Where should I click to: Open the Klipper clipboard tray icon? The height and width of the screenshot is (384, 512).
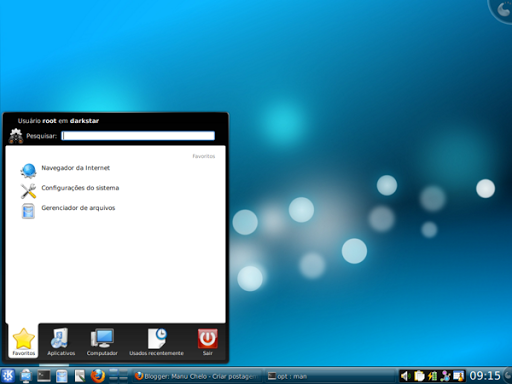(419, 376)
